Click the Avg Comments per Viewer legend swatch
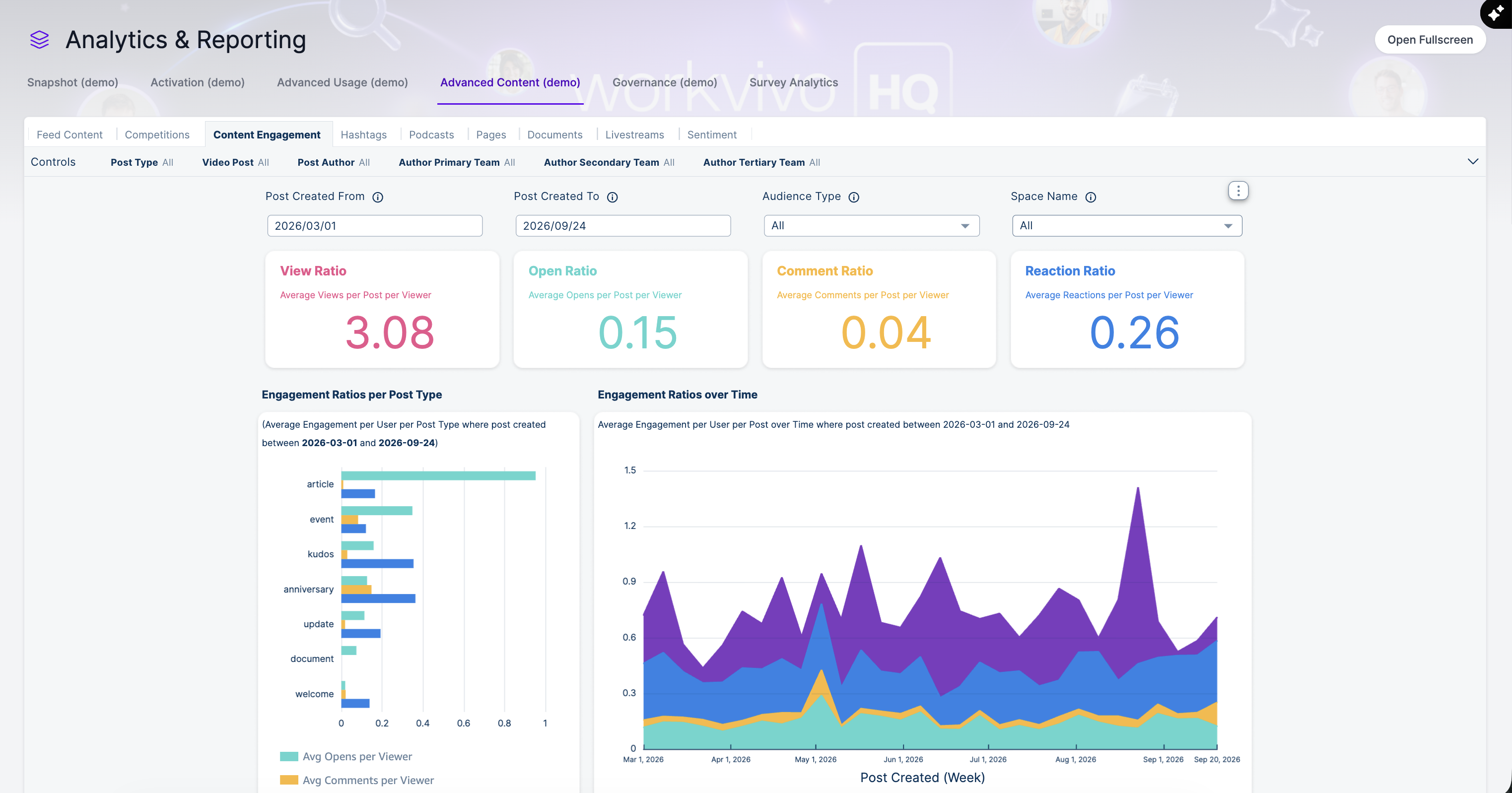 (x=289, y=780)
